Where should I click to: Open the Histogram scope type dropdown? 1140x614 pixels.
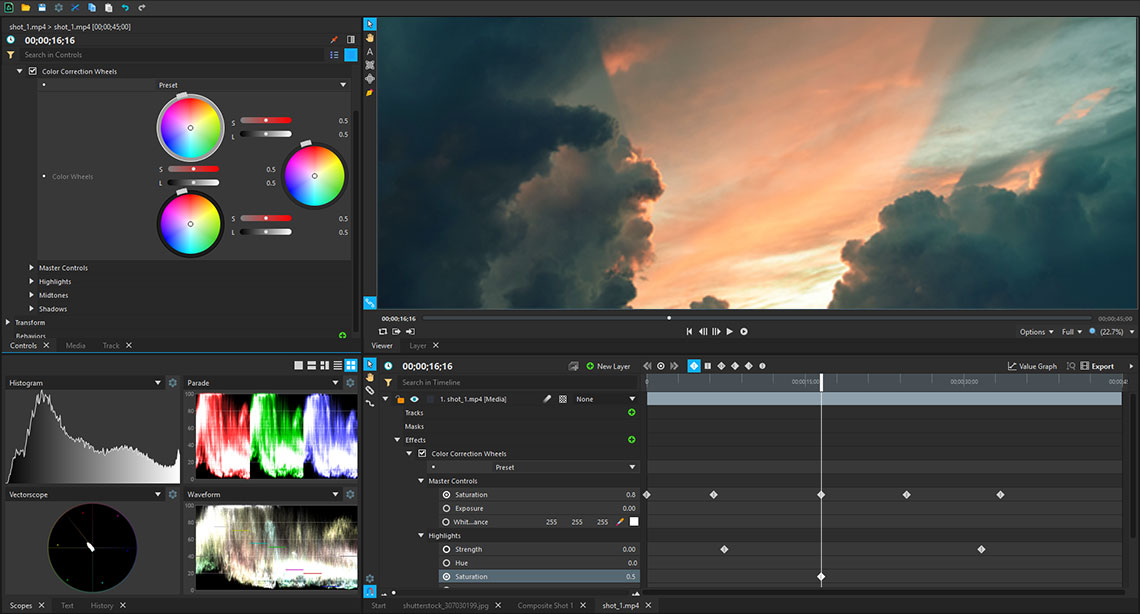[x=158, y=382]
